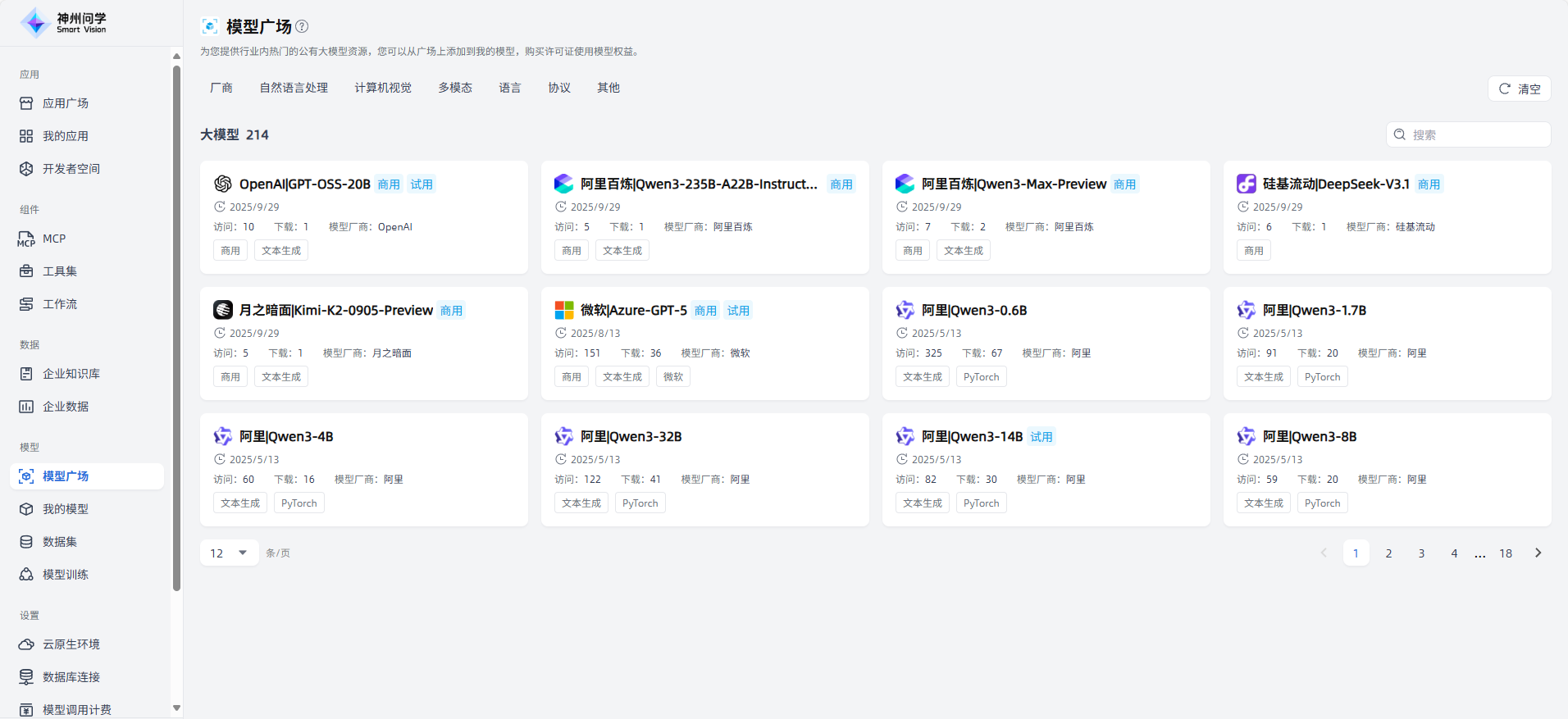Viewport: 1568px width, 719px height.
Task: Click the help question mark icon beside 模型广场 title
Action: tap(302, 26)
